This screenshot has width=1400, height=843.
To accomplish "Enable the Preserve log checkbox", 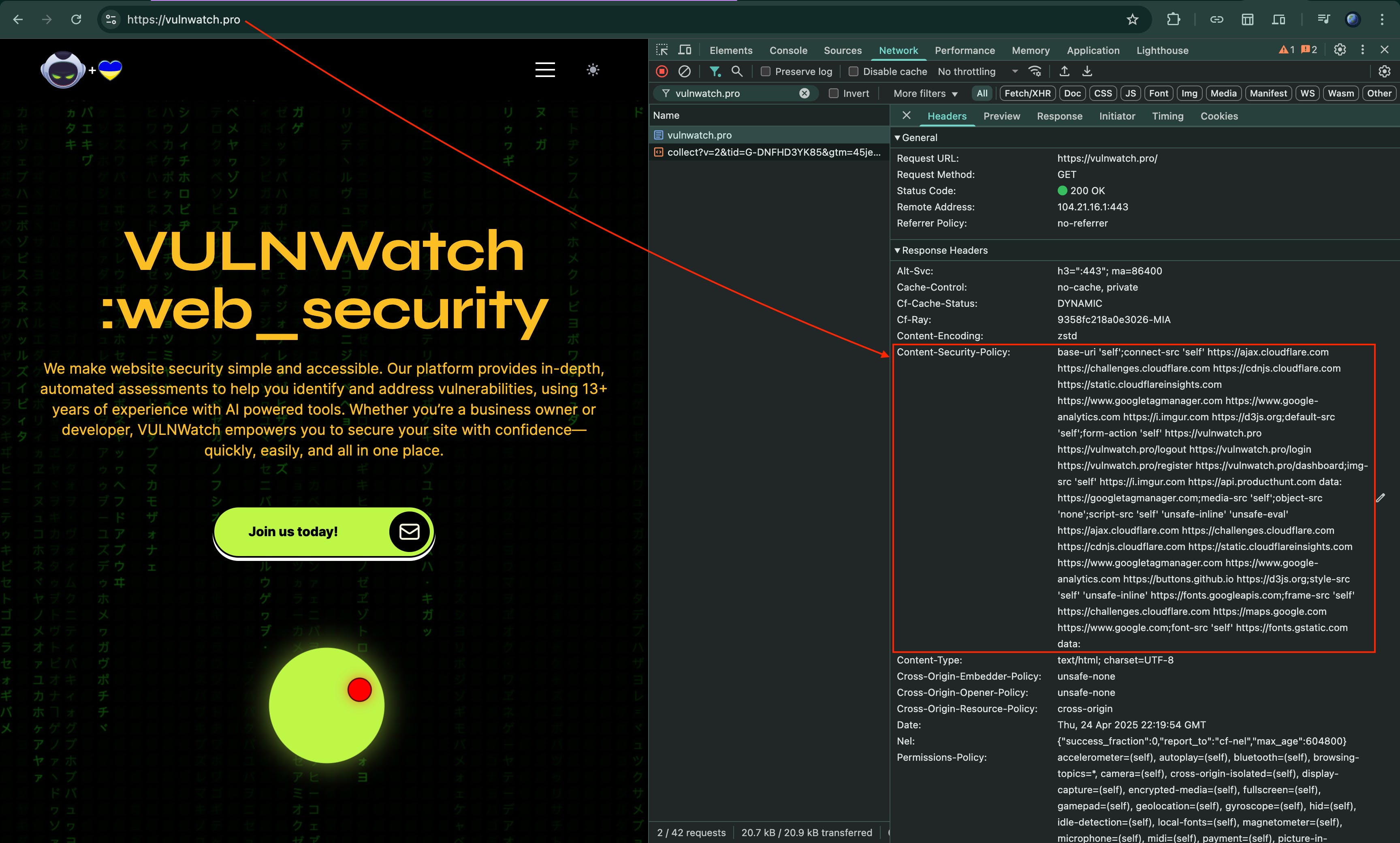I will click(x=766, y=72).
